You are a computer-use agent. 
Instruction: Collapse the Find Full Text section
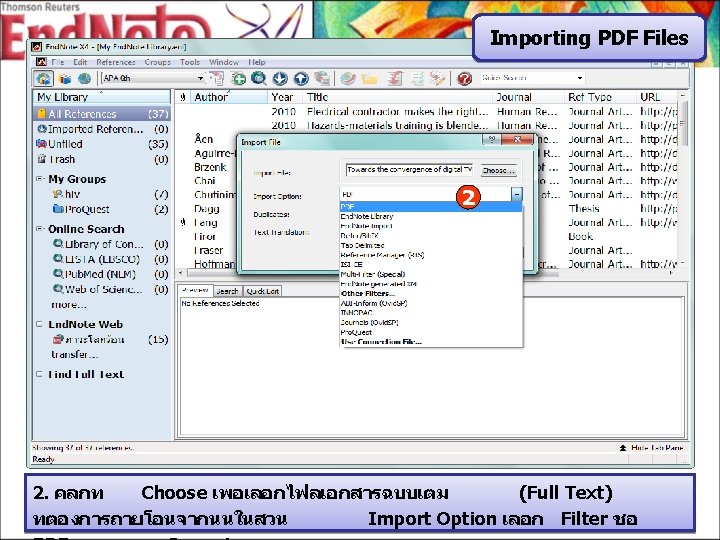click(40, 374)
